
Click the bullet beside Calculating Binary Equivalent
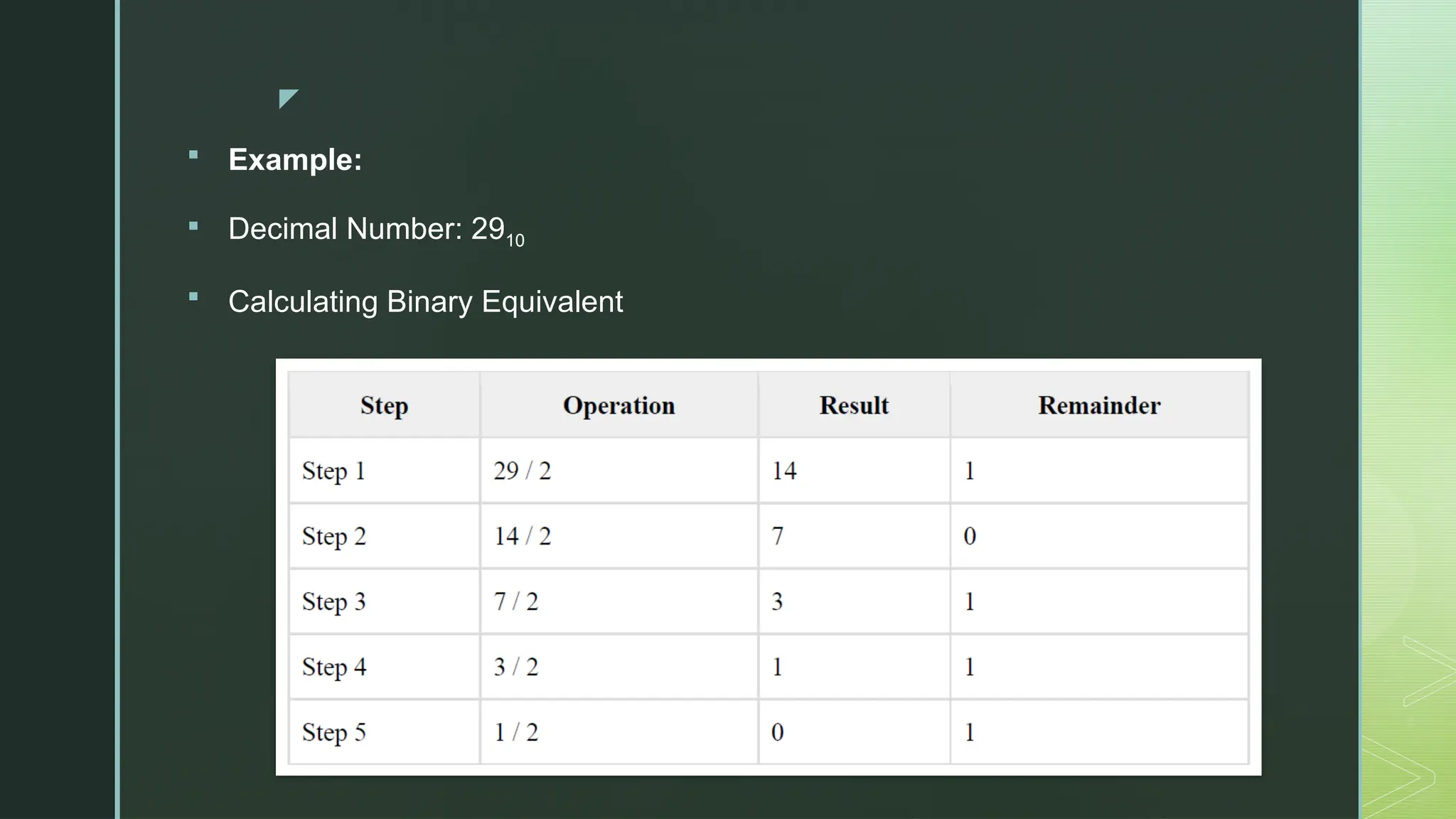point(193,296)
